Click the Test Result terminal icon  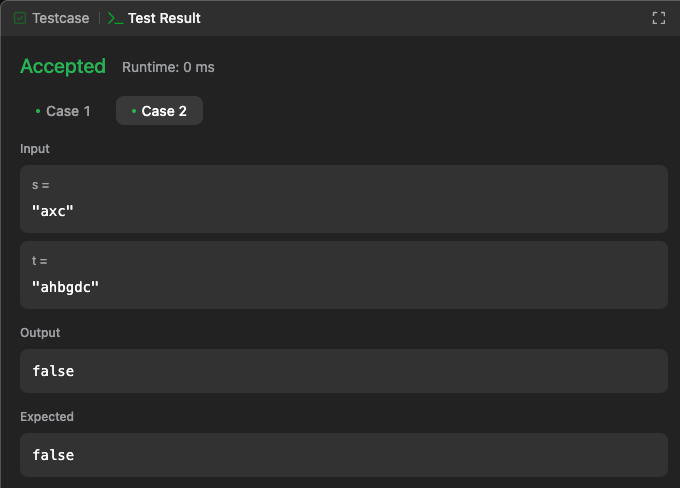(x=115, y=18)
